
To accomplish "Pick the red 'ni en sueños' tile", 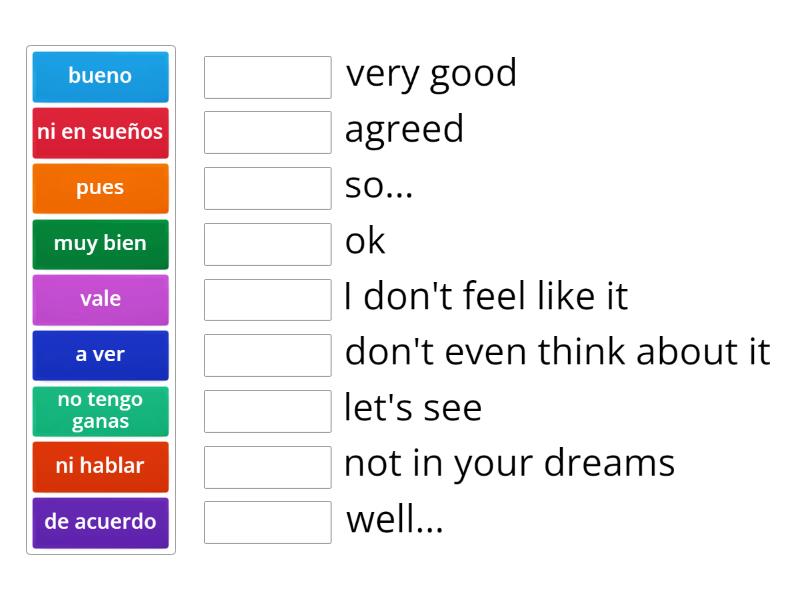I will click(x=100, y=132).
